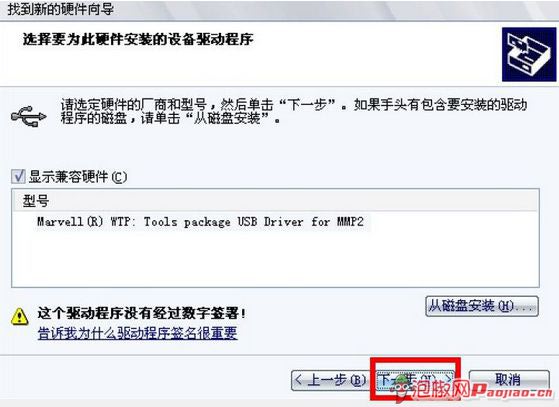Proceed with 下一步(N) button
559x407 pixels.
click(415, 380)
